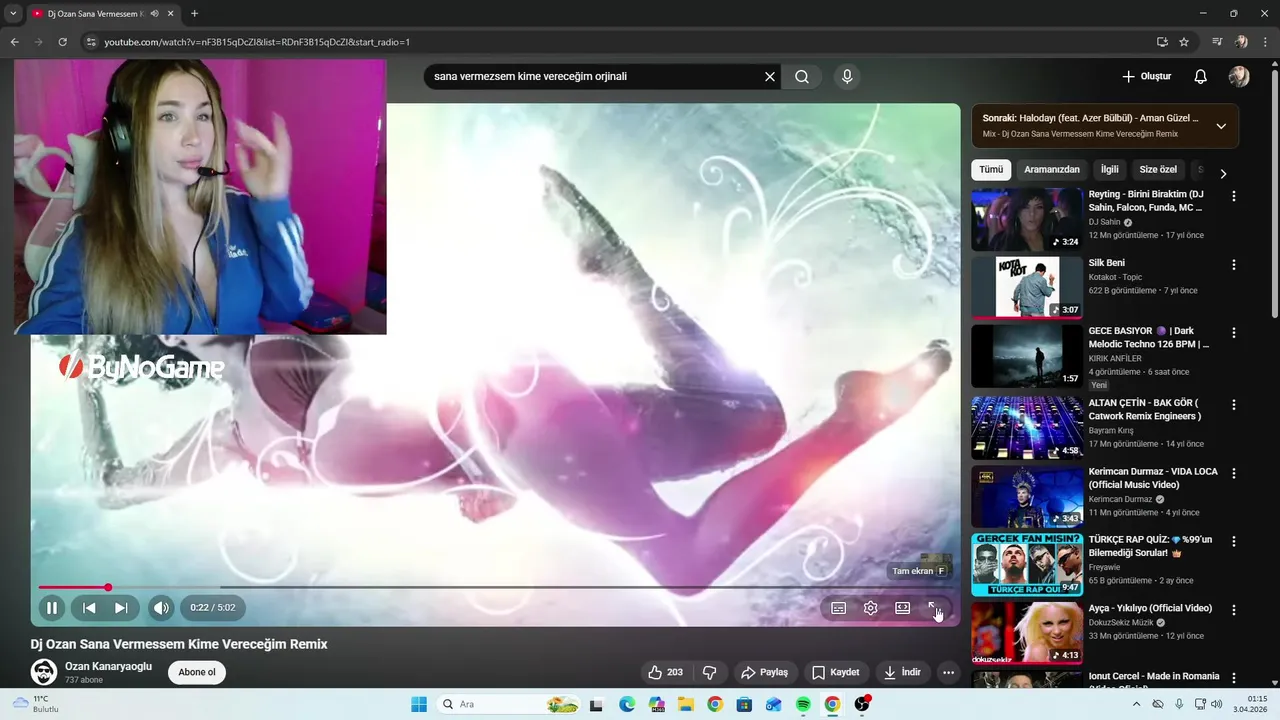
Task: Open options for GECE BASIYOR video
Action: (x=1233, y=333)
